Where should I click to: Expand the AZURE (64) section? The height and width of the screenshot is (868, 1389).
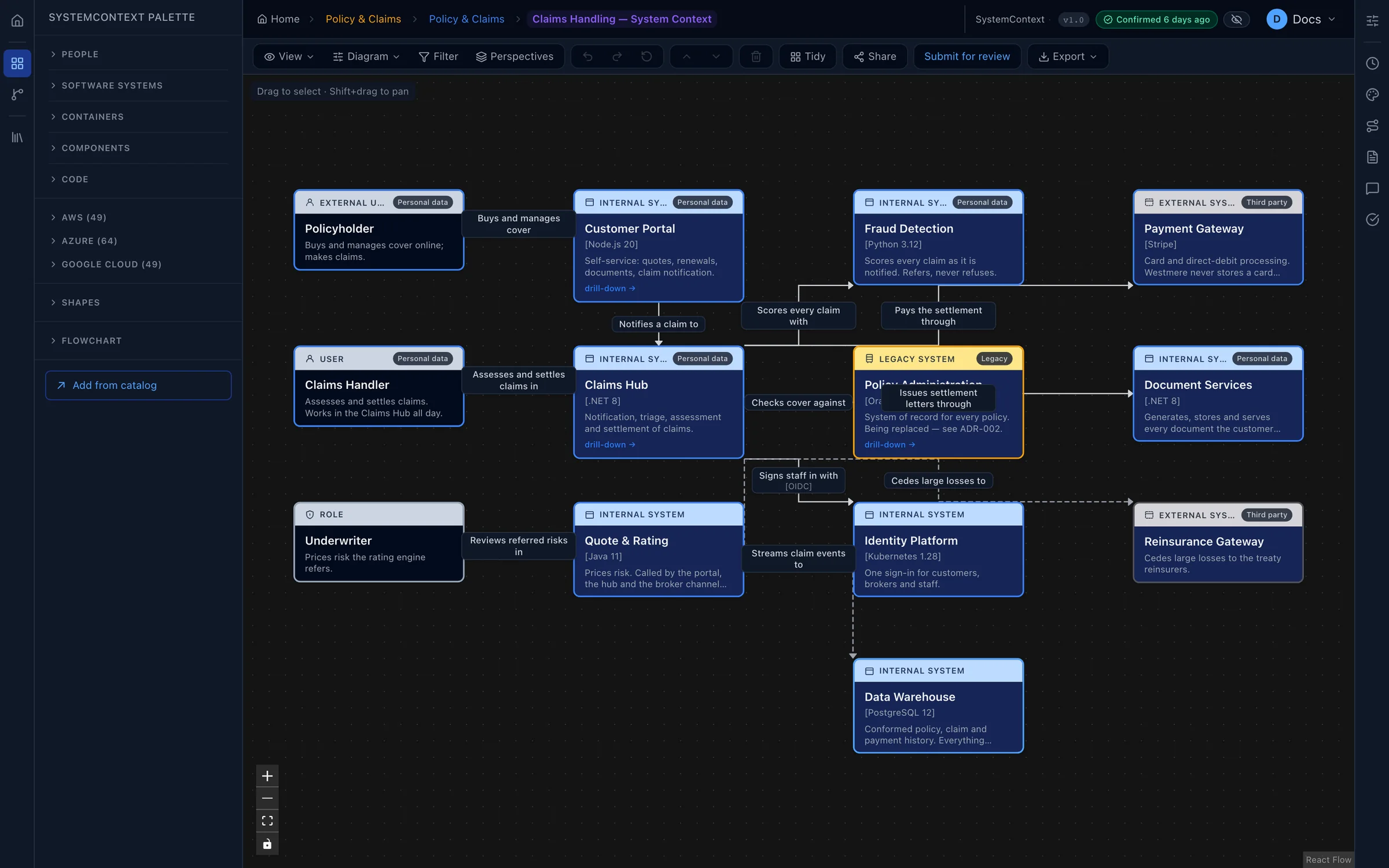[x=138, y=241]
